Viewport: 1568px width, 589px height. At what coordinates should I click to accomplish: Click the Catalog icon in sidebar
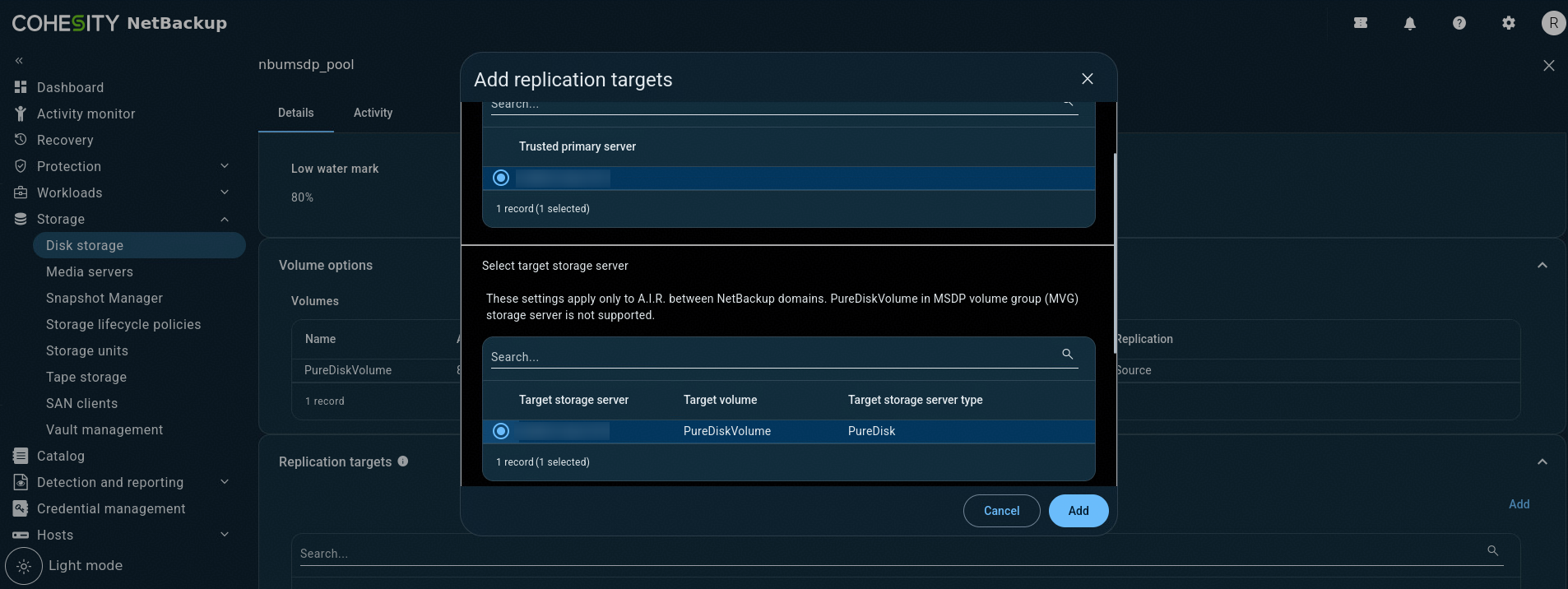pyautogui.click(x=21, y=456)
